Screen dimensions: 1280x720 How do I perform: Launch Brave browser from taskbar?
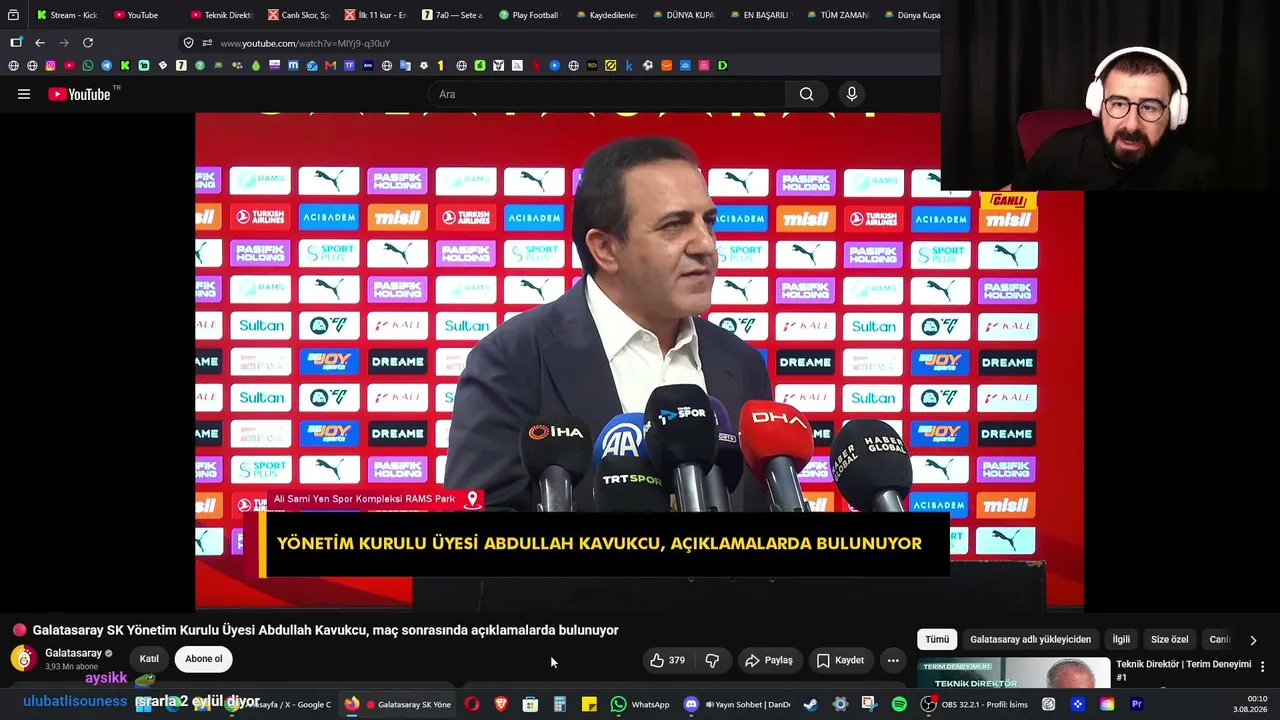point(501,704)
